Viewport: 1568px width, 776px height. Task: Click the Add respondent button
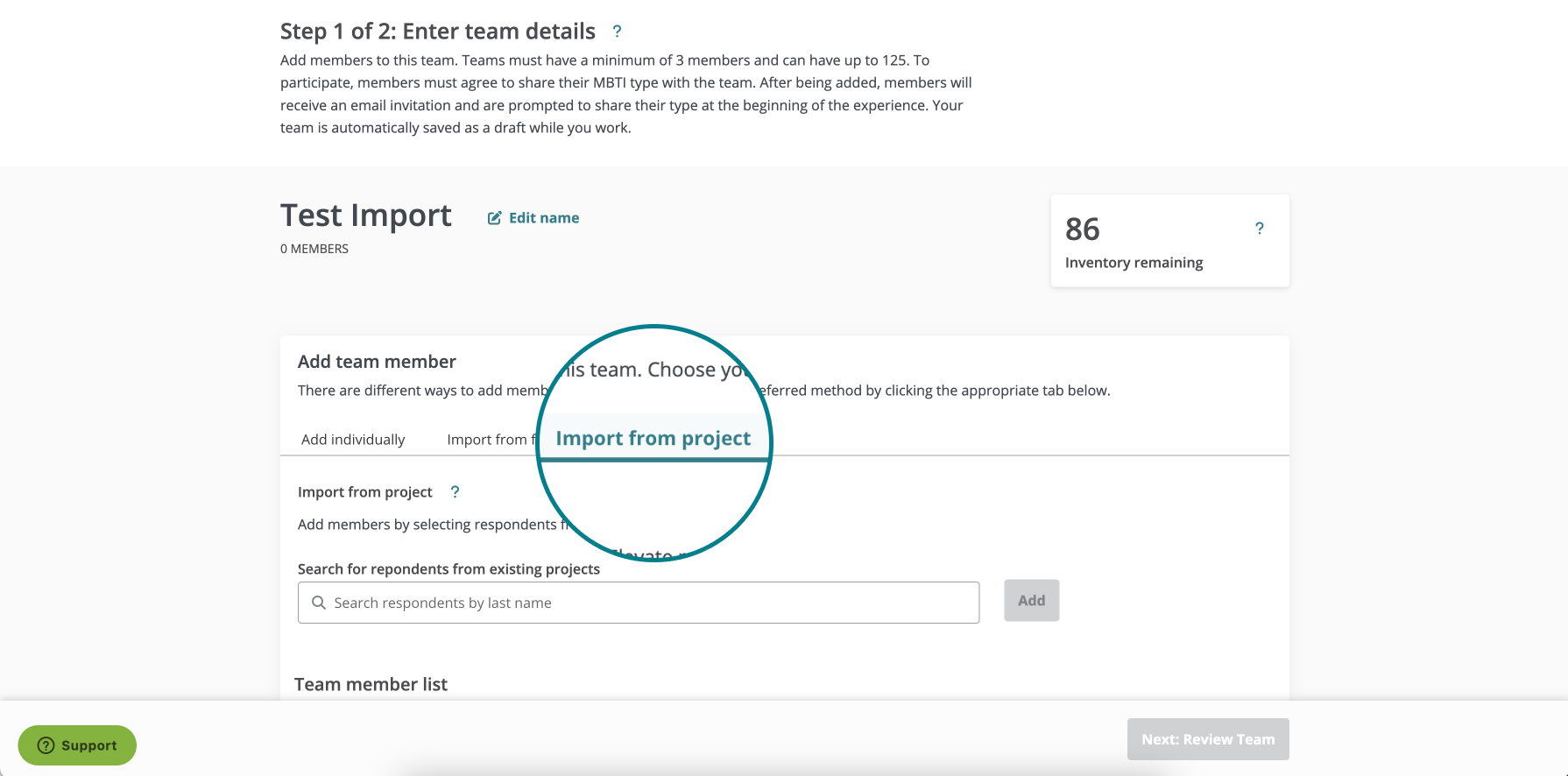coord(1032,601)
